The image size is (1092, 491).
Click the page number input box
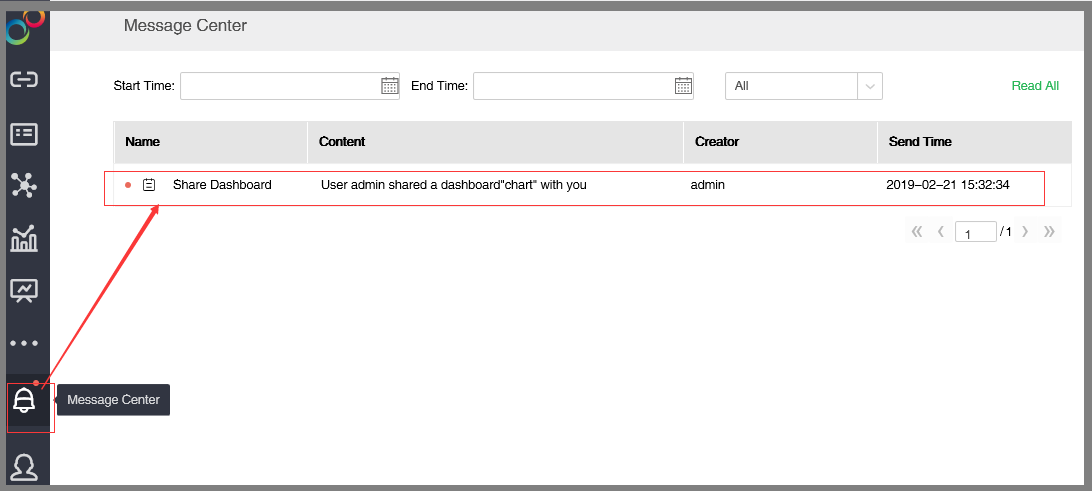click(975, 233)
